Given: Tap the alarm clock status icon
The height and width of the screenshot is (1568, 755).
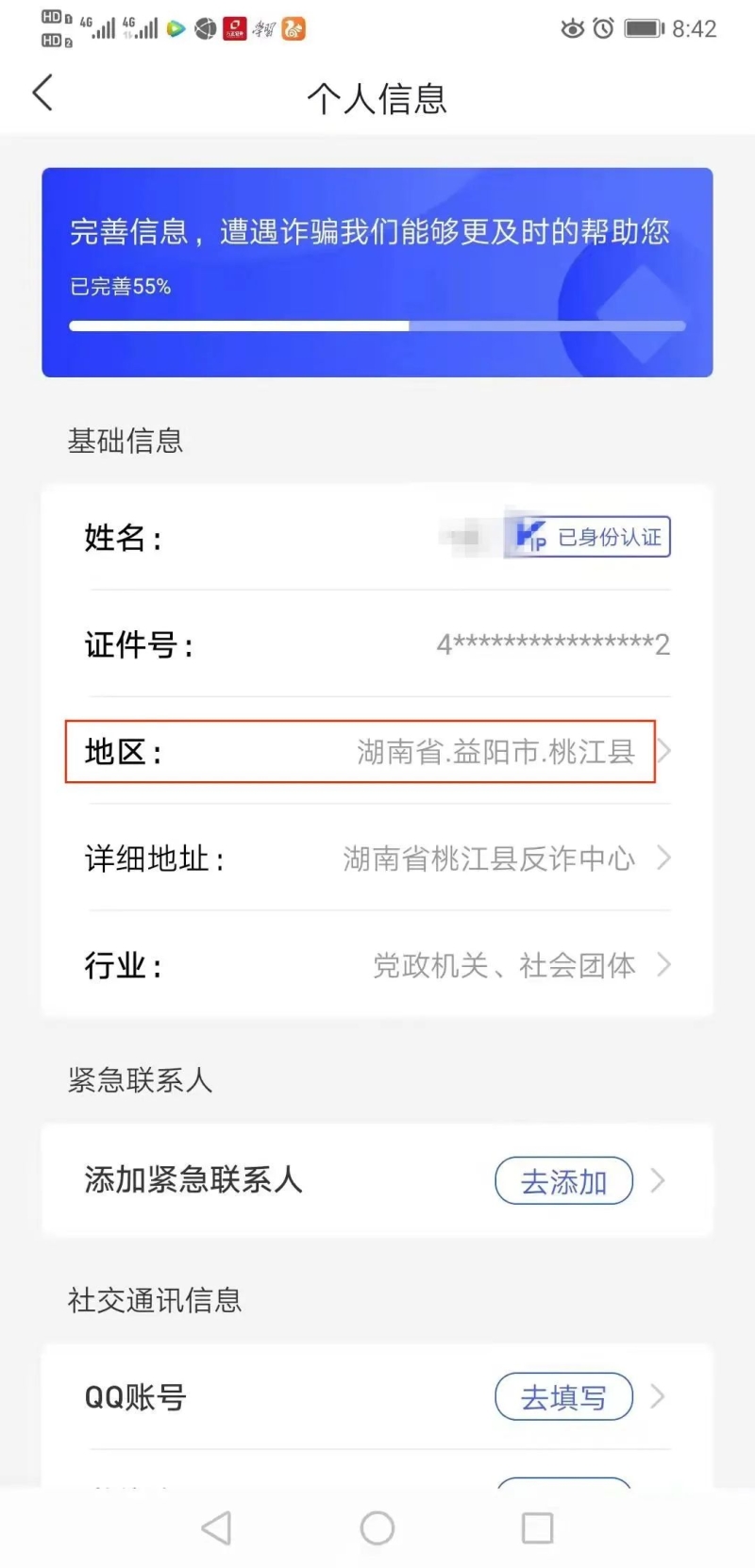Looking at the screenshot, I should [603, 28].
